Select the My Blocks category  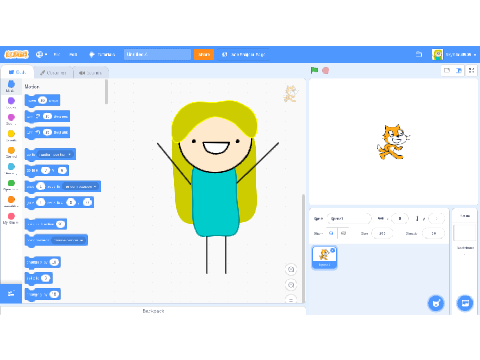[11, 218]
